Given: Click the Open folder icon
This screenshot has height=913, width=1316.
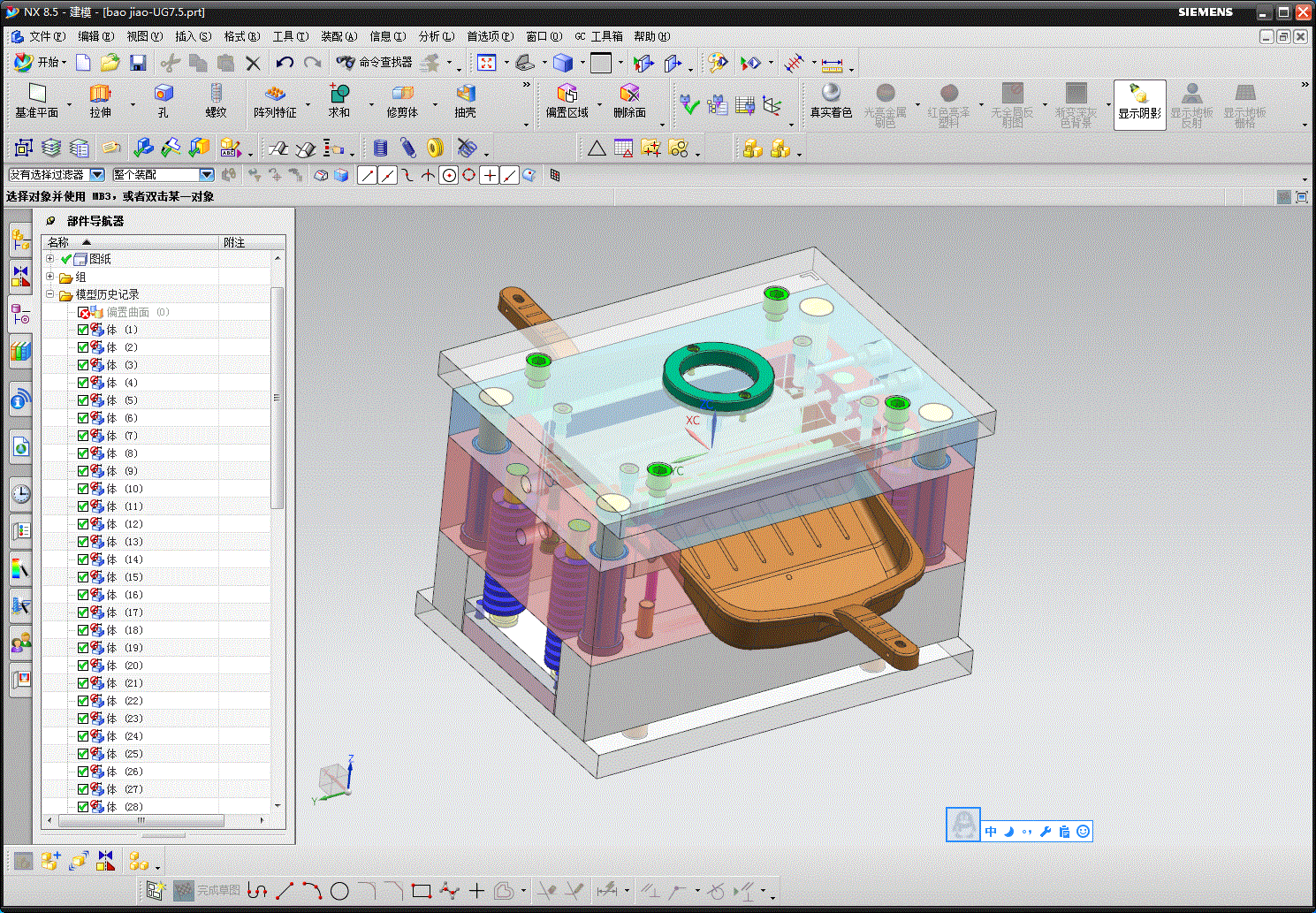Looking at the screenshot, I should (x=110, y=63).
